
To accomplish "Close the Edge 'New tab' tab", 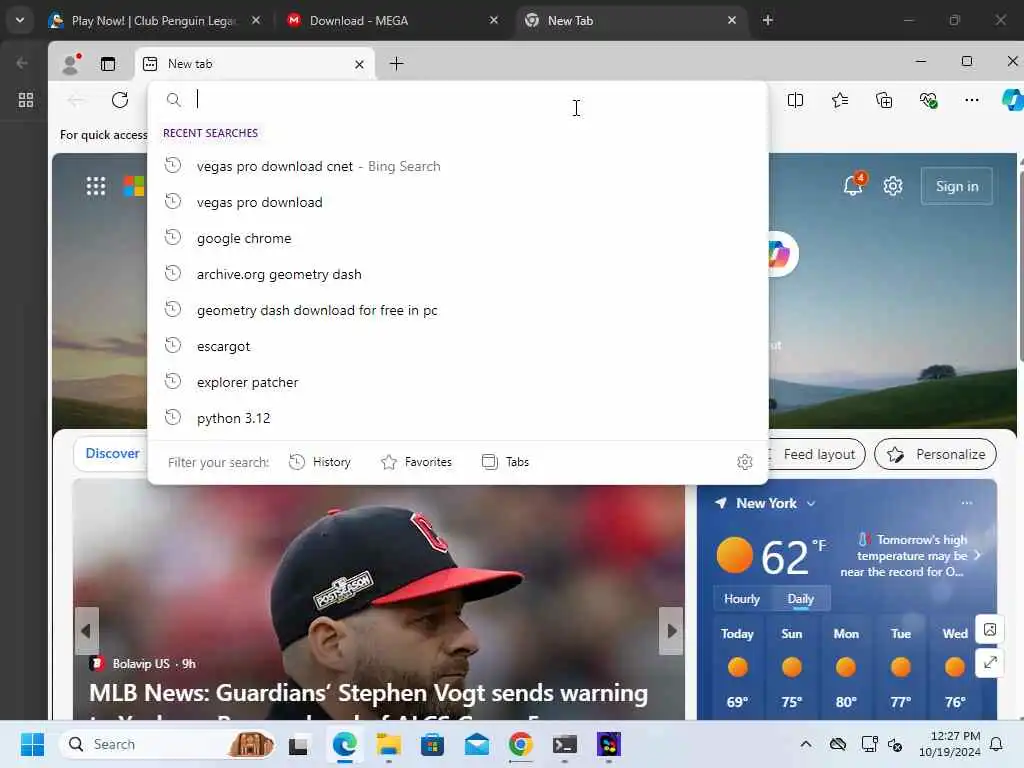I will click(x=359, y=64).
